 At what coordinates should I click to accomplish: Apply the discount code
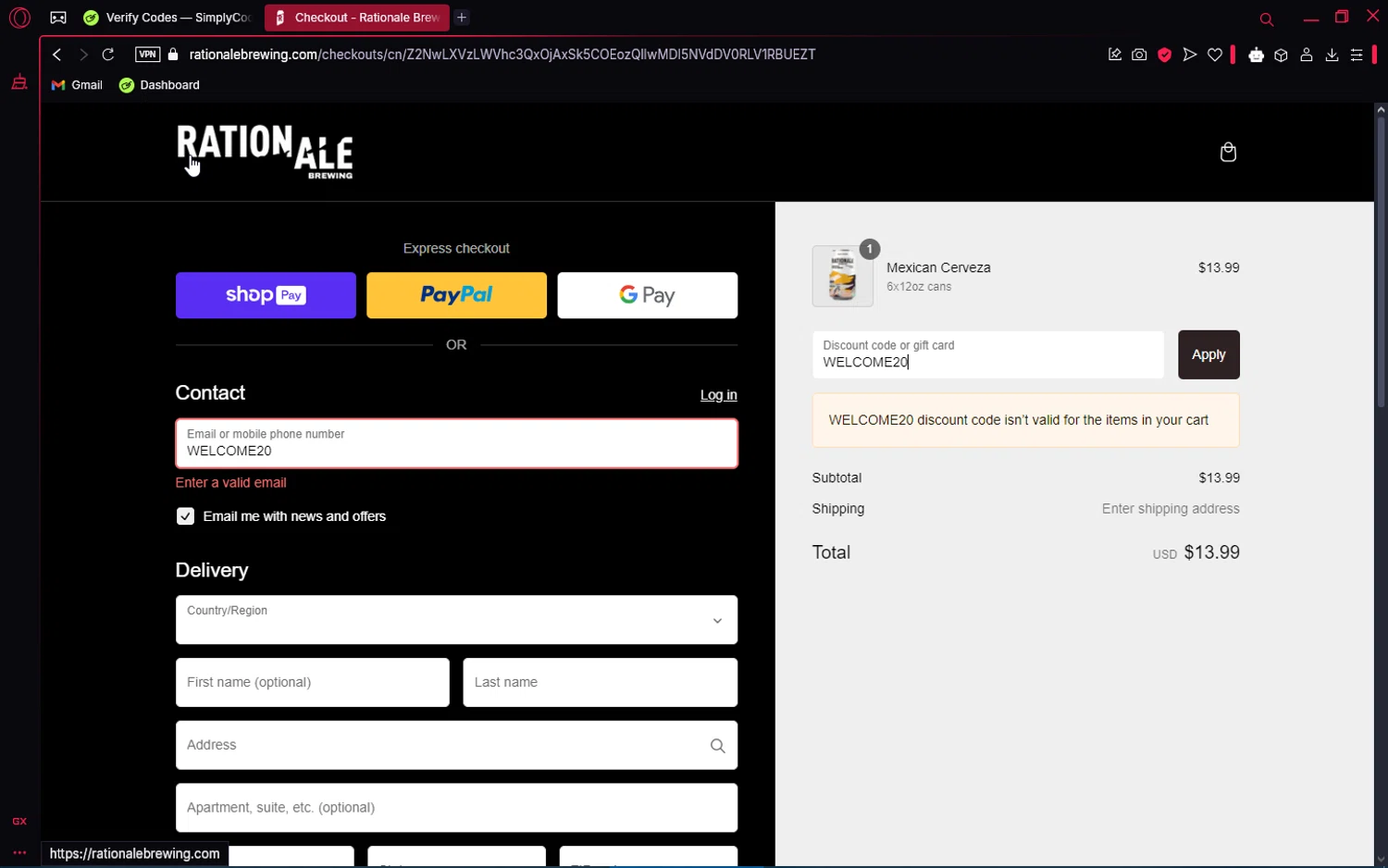1208,354
